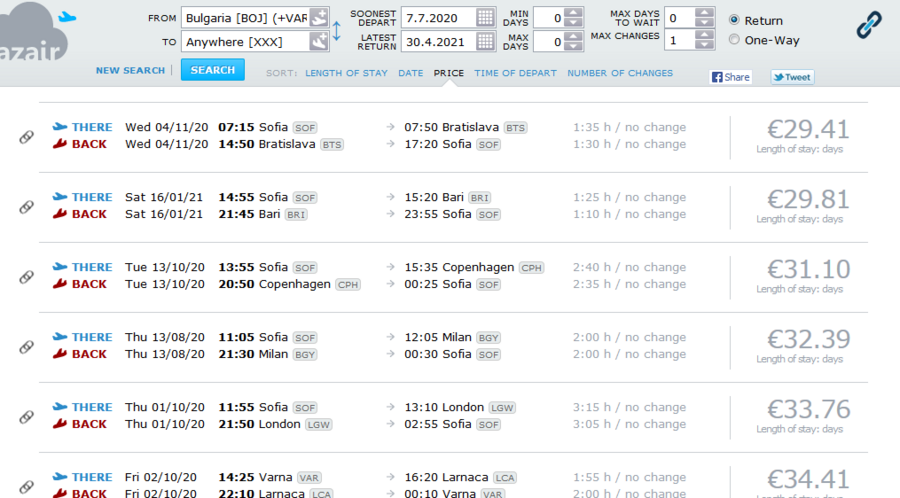Click VAR airport code on 14:25 Varna departure

(308, 477)
